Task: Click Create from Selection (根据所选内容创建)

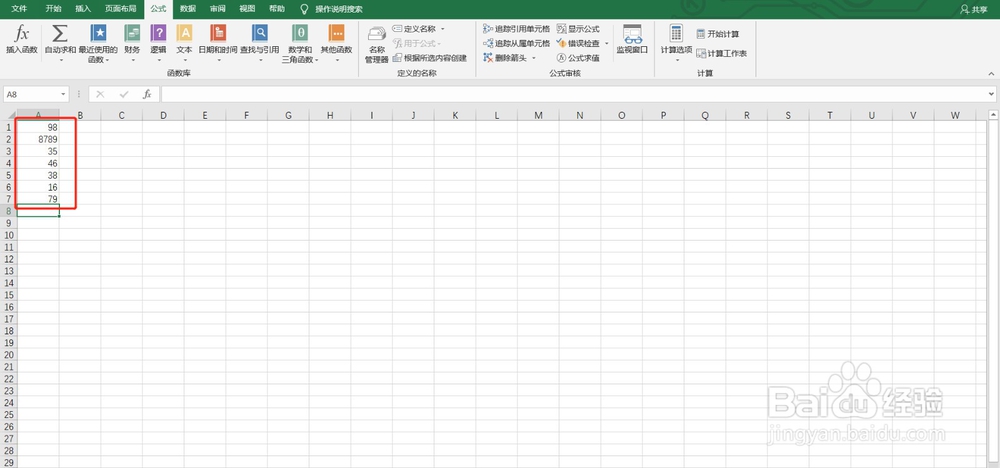Action: (x=430, y=58)
